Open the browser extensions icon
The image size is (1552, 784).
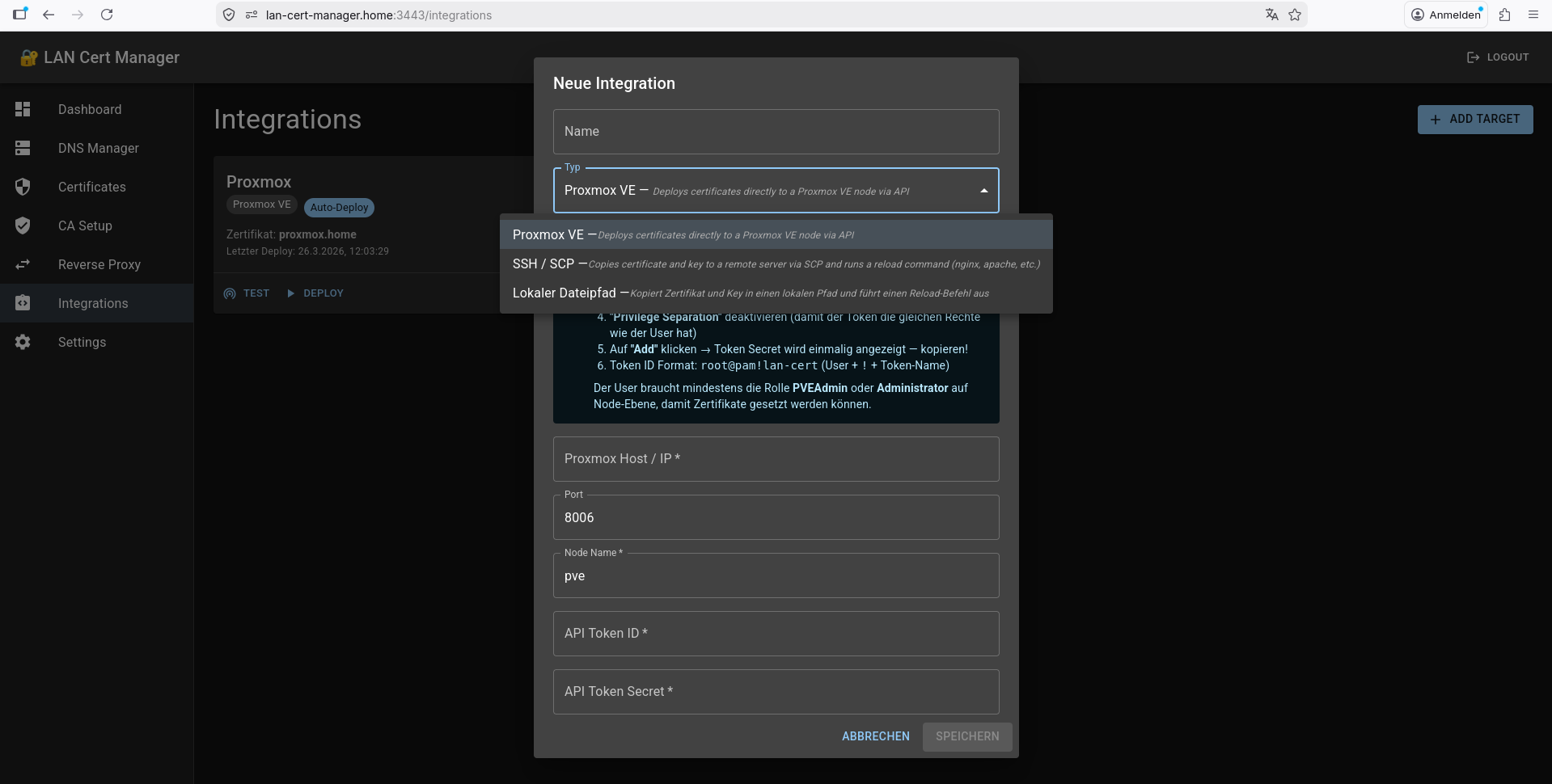tap(1504, 15)
